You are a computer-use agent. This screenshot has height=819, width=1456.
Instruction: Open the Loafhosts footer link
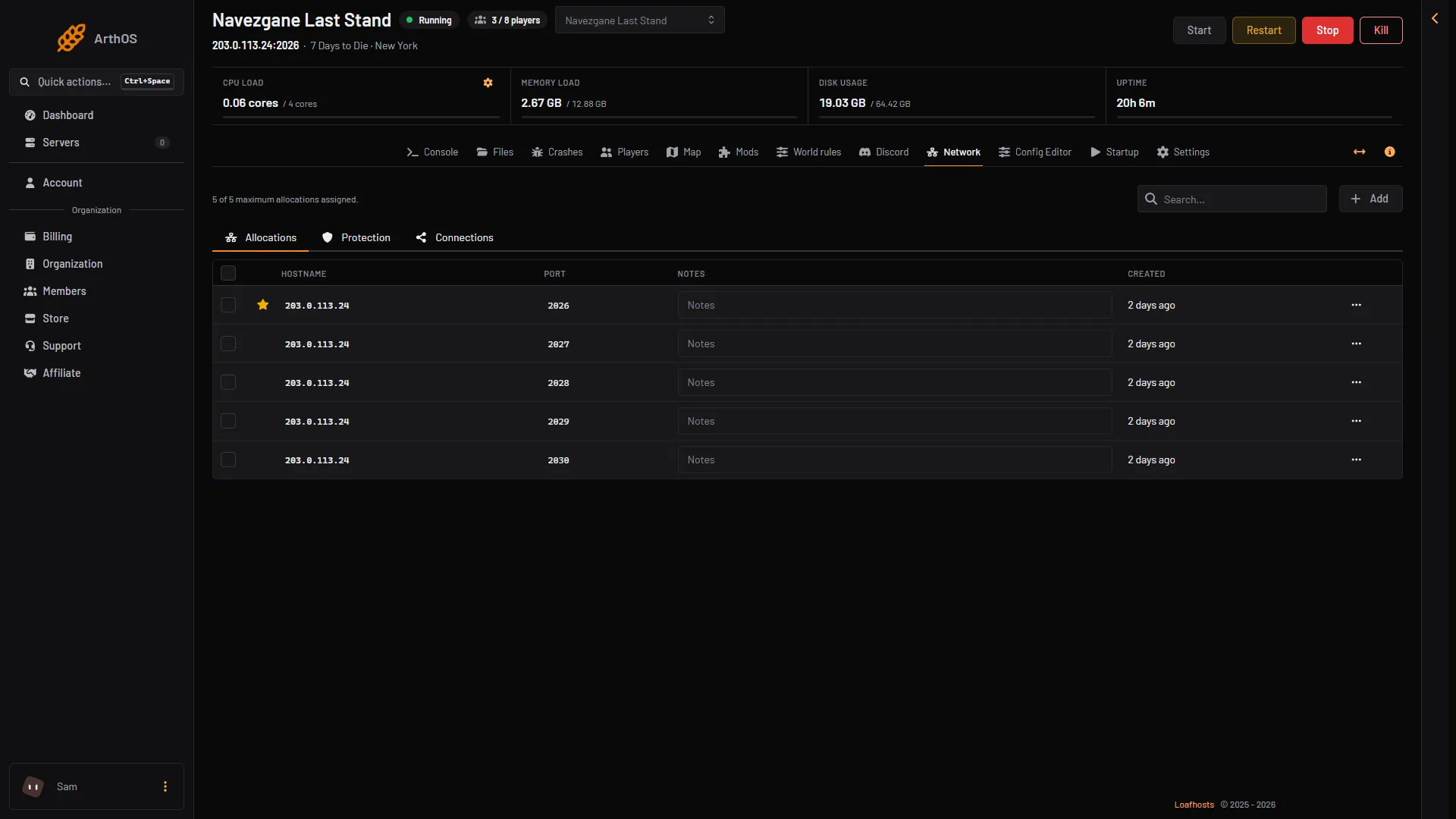tap(1194, 805)
